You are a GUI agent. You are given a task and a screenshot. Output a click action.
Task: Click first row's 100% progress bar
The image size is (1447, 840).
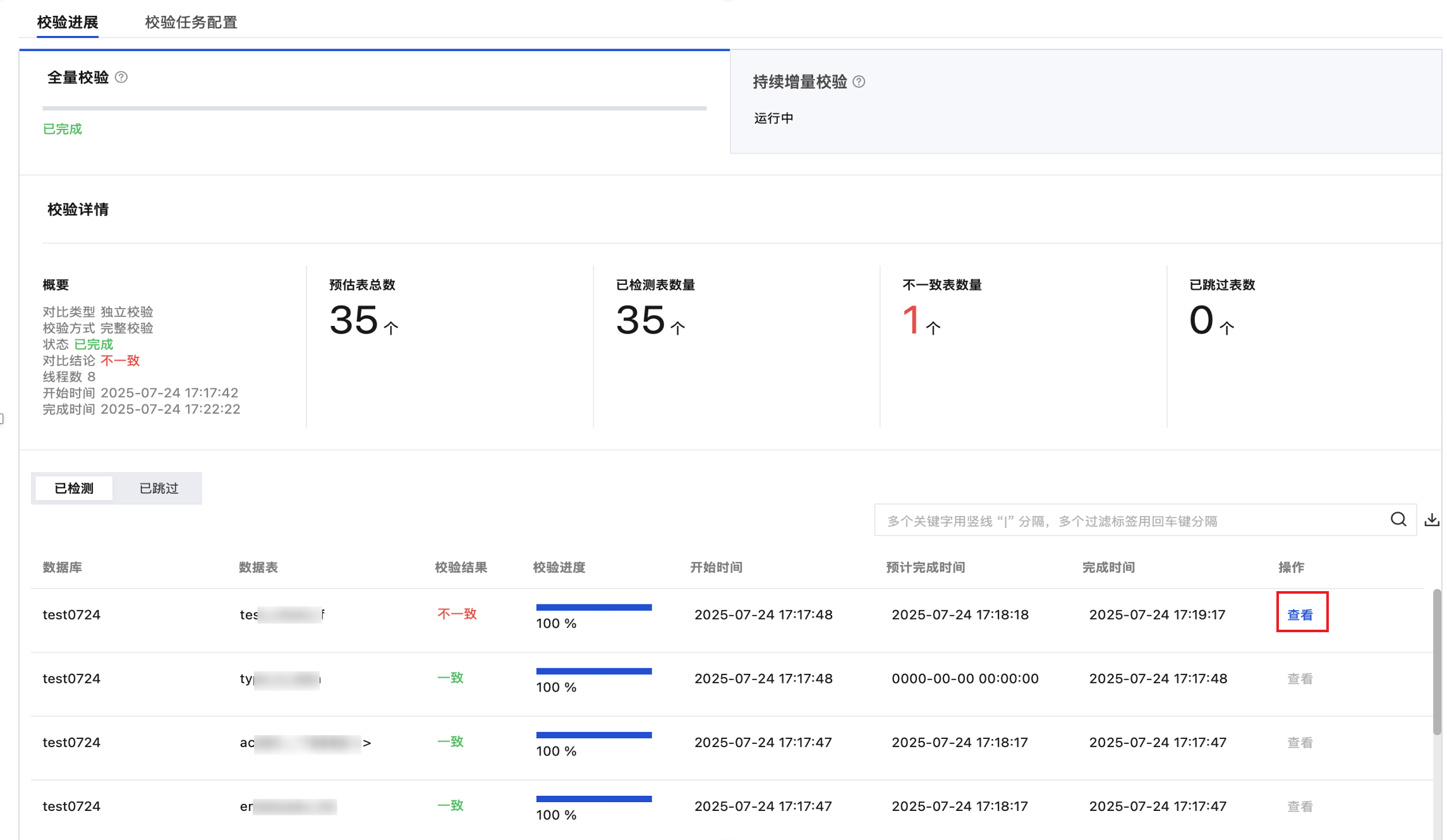[x=593, y=608]
